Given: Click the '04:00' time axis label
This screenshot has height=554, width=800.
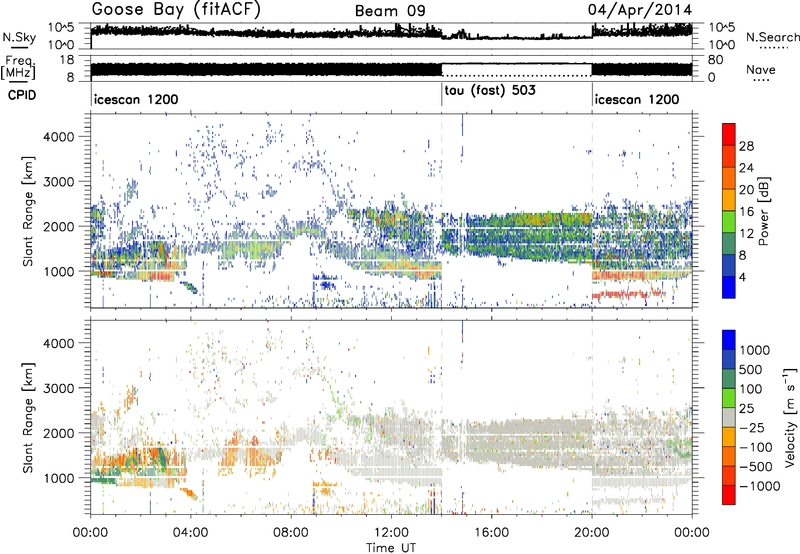Looking at the screenshot, I should [x=191, y=533].
